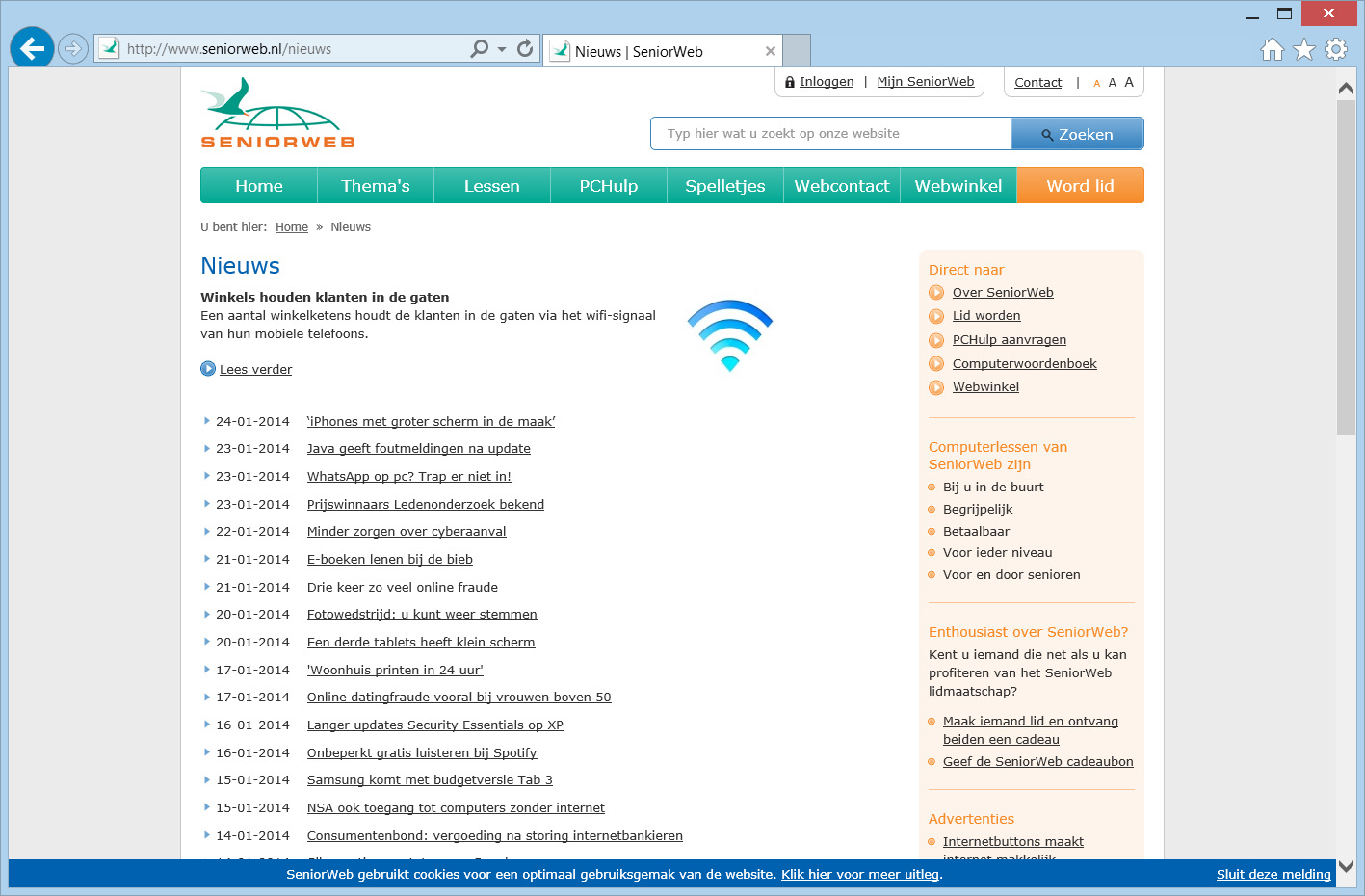Open the Mijn SeniorWeb link
Viewport: 1365px width, 896px height.
[x=926, y=82]
